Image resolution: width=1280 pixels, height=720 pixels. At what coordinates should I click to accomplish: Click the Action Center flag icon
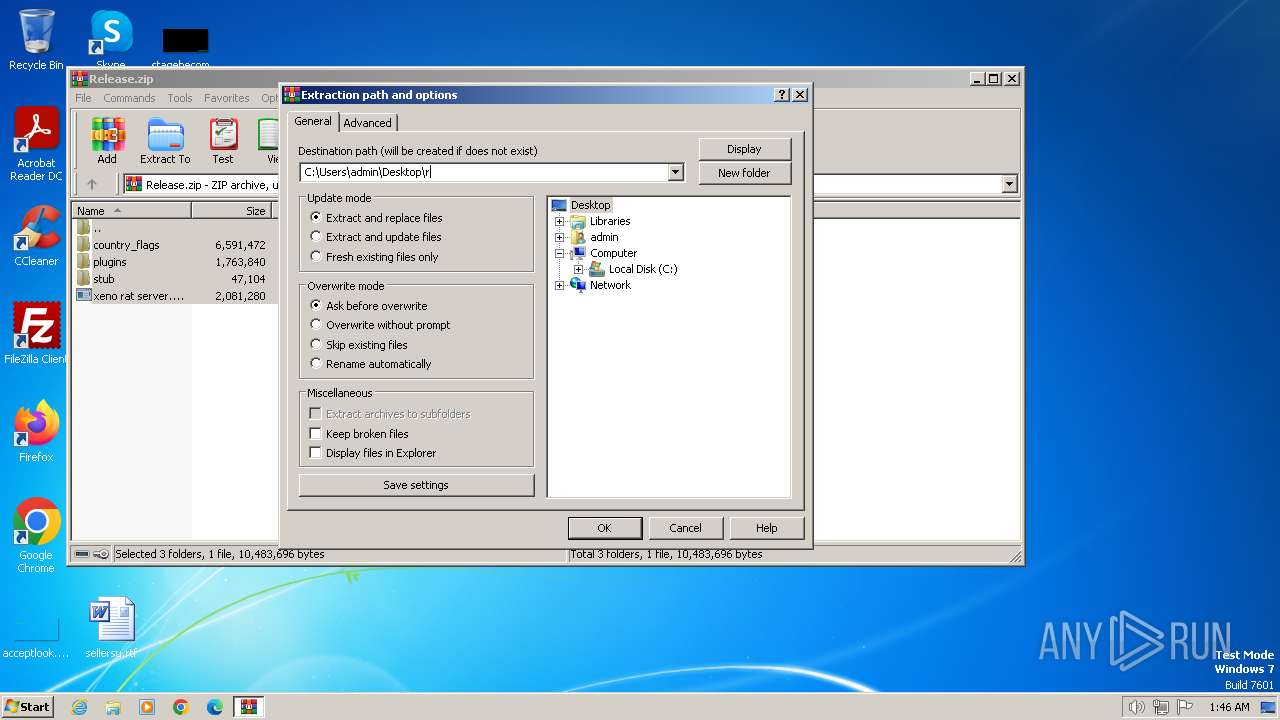click(x=1185, y=707)
